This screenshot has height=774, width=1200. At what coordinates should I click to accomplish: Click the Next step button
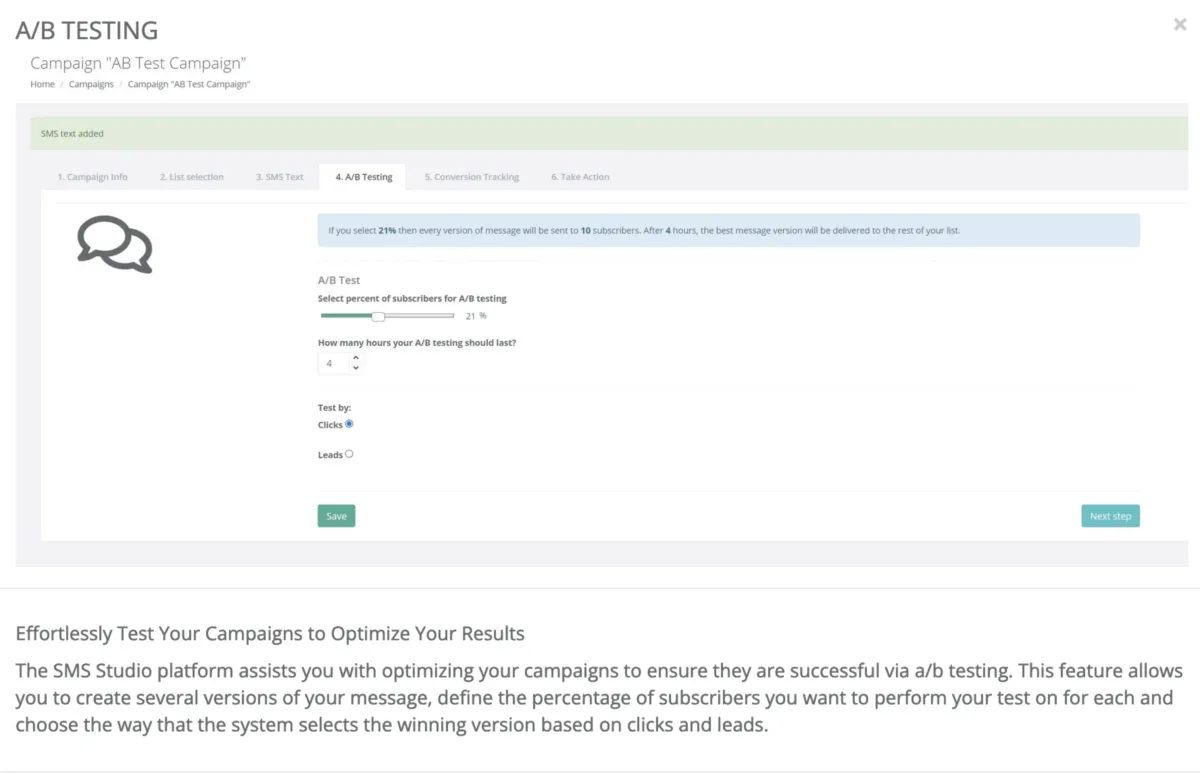pos(1110,516)
